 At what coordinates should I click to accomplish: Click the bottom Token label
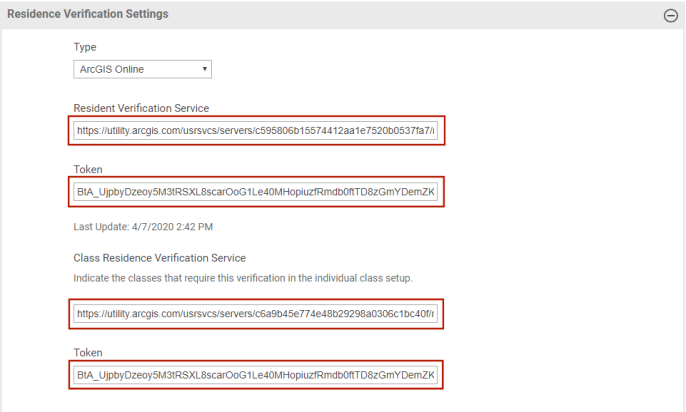(x=88, y=353)
